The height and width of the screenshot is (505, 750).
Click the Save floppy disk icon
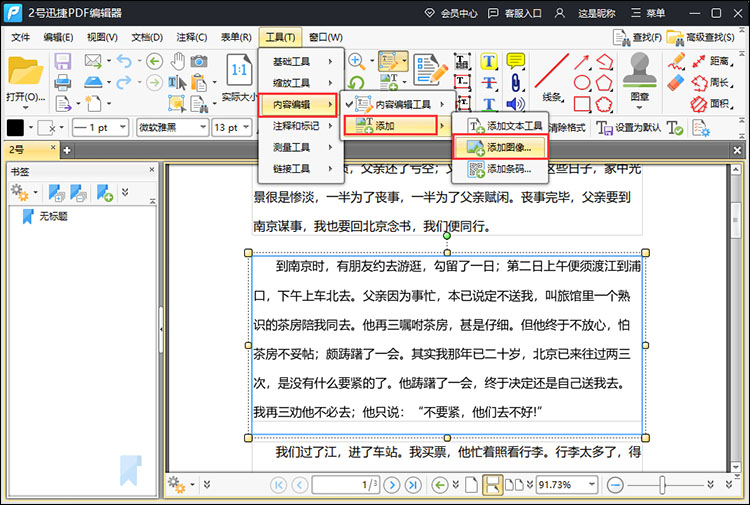pyautogui.click(x=63, y=62)
